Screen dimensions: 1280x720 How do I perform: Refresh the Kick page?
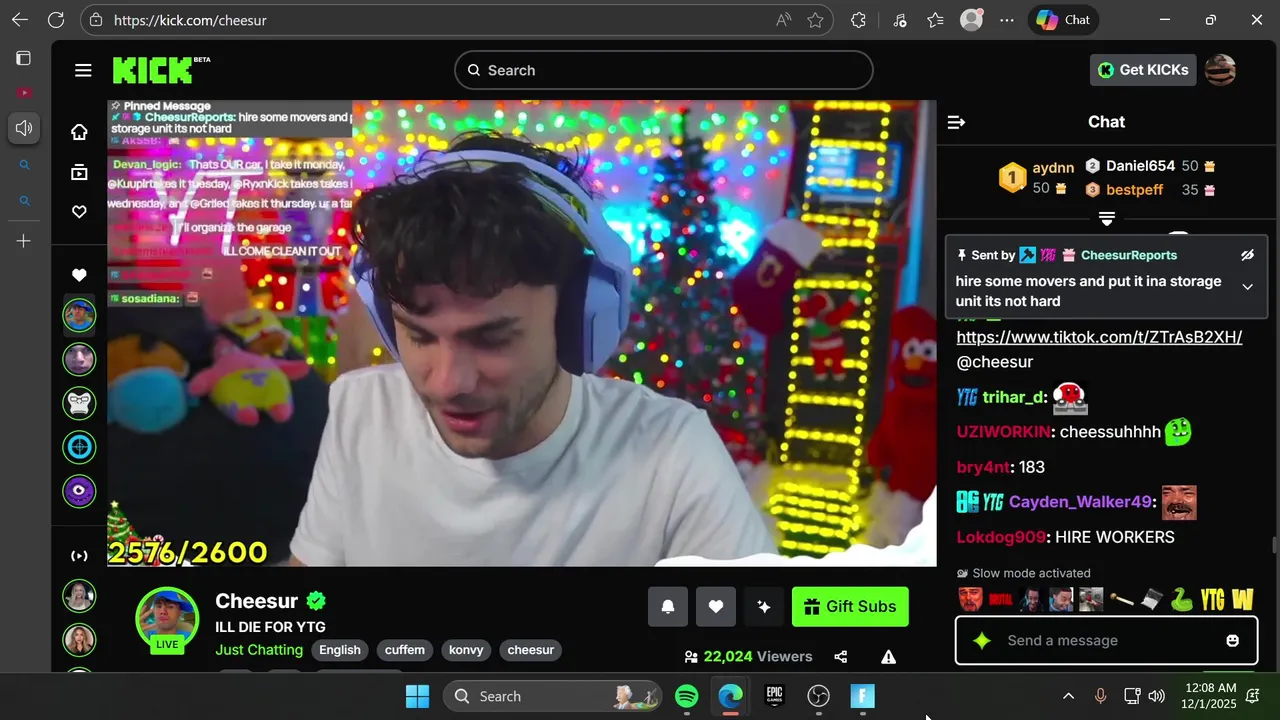[56, 20]
